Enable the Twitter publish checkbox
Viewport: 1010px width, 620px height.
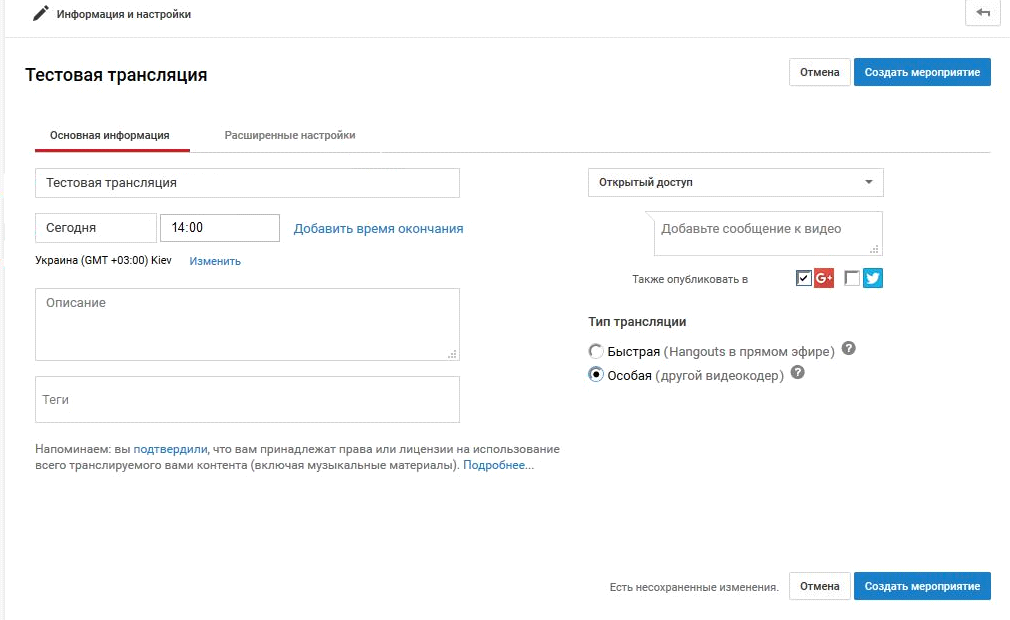coord(852,279)
